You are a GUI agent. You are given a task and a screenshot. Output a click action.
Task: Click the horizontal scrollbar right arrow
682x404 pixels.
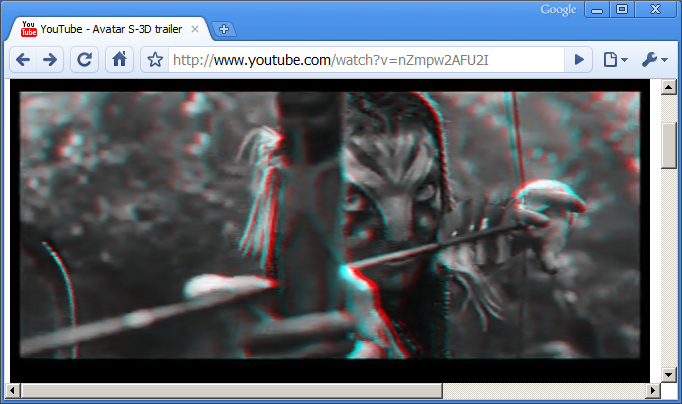[x=654, y=389]
